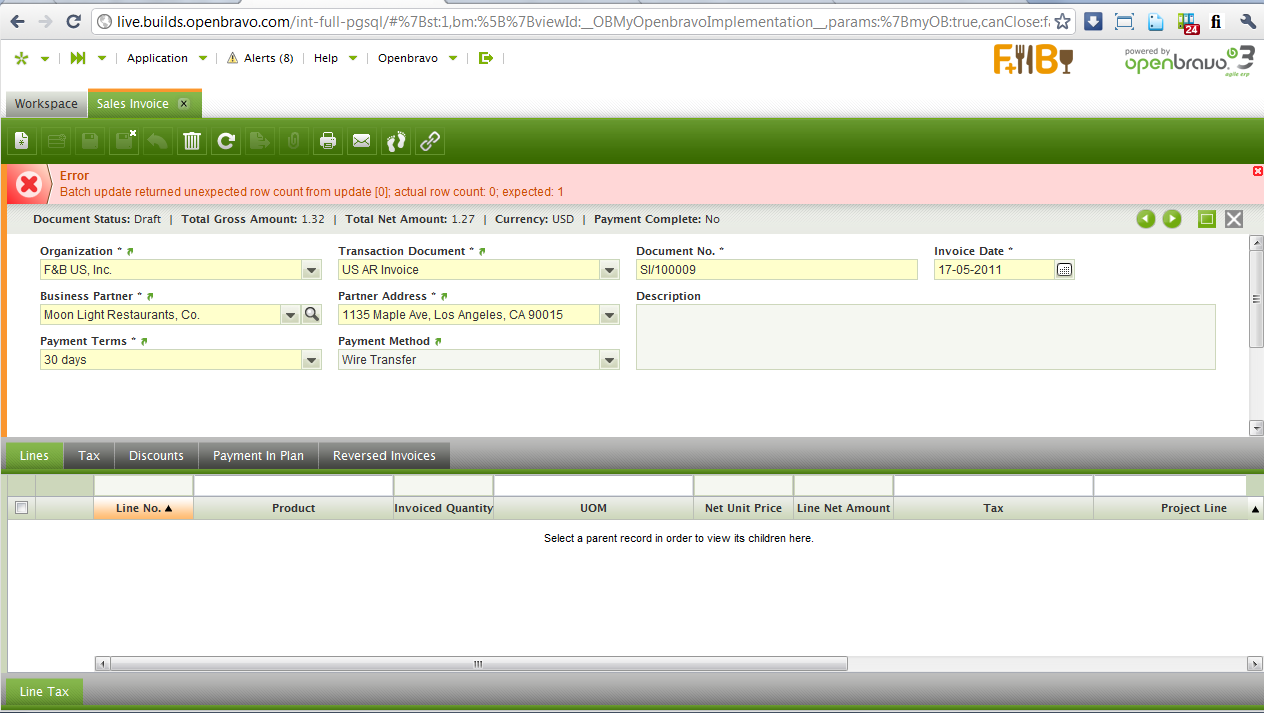The image size is (1264, 713).
Task: Switch to the Payment In Plan tab
Action: pyautogui.click(x=258, y=456)
